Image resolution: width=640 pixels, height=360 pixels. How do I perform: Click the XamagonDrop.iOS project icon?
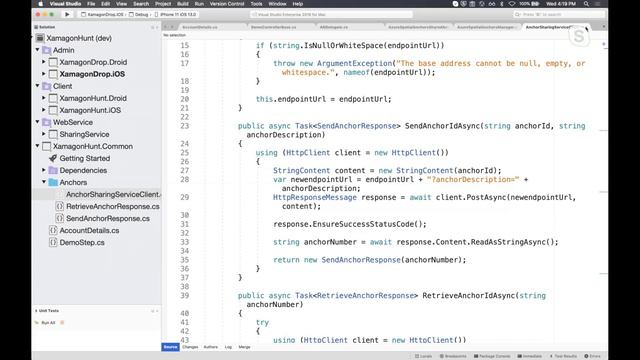53,74
